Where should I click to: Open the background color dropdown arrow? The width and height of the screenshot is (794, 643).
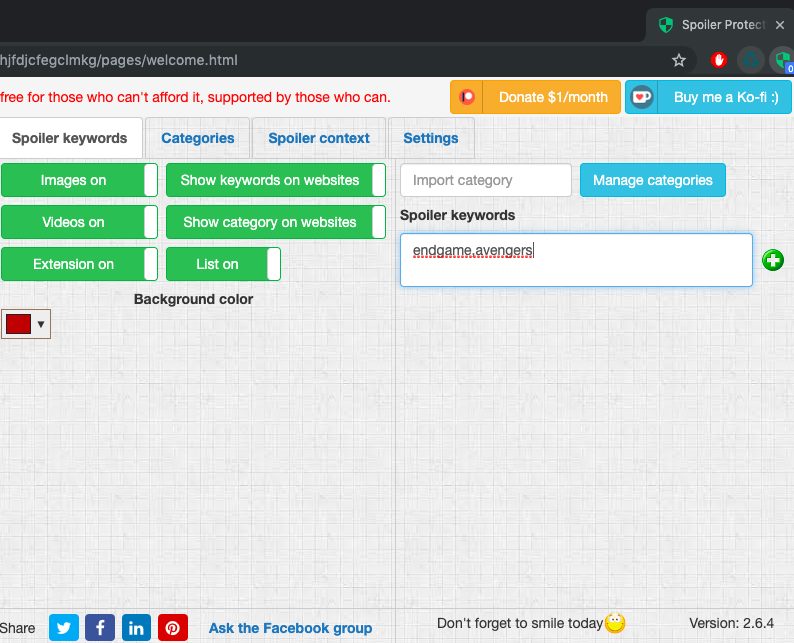[x=41, y=324]
